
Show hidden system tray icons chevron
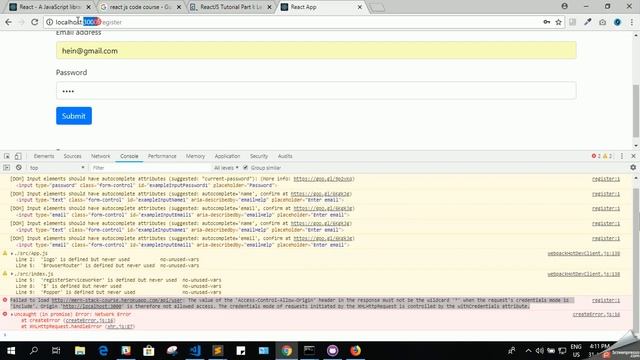[528, 351]
